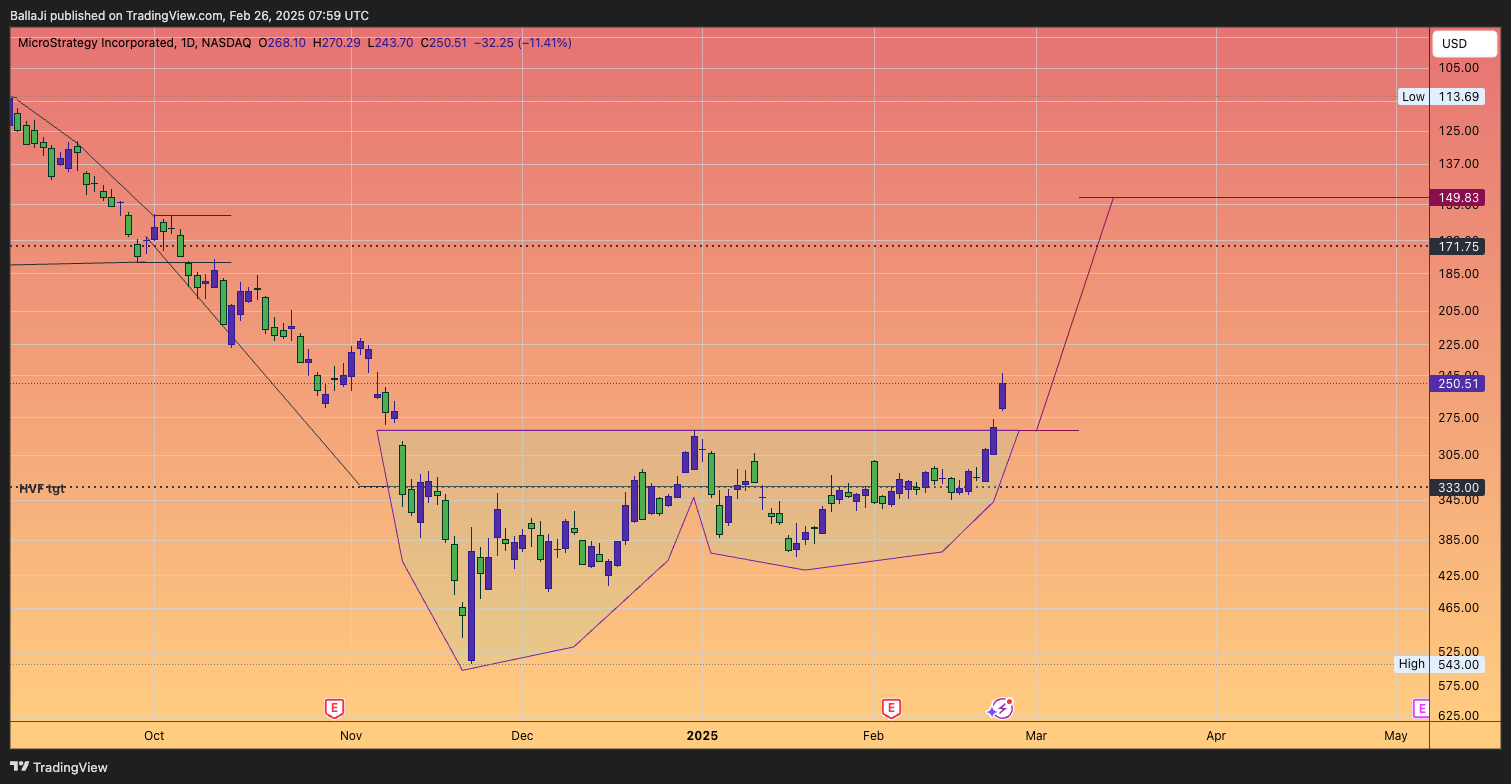Click the Dec label on time axis
The height and width of the screenshot is (784, 1511).
[521, 735]
